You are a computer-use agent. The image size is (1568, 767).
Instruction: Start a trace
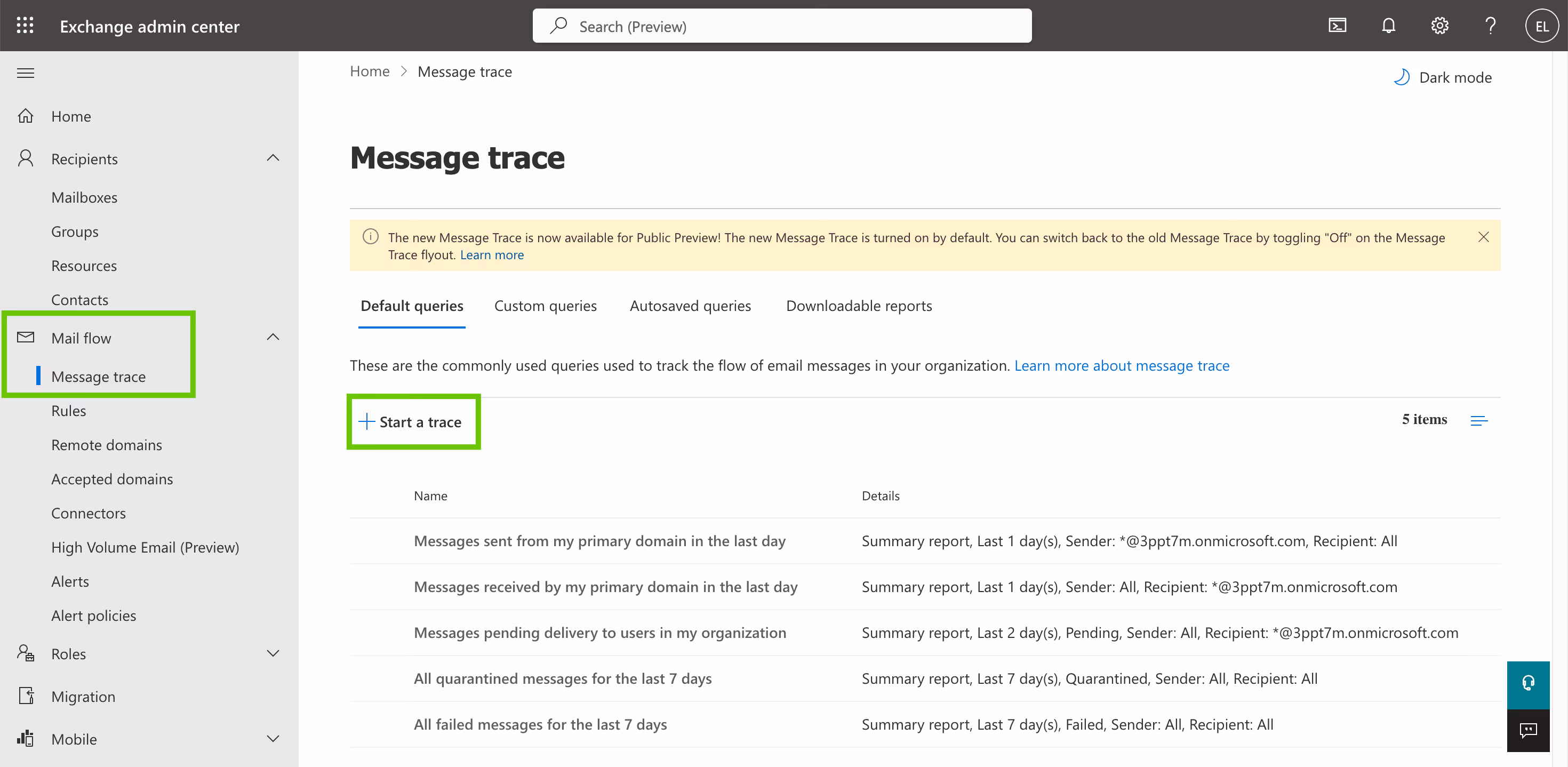pos(413,421)
